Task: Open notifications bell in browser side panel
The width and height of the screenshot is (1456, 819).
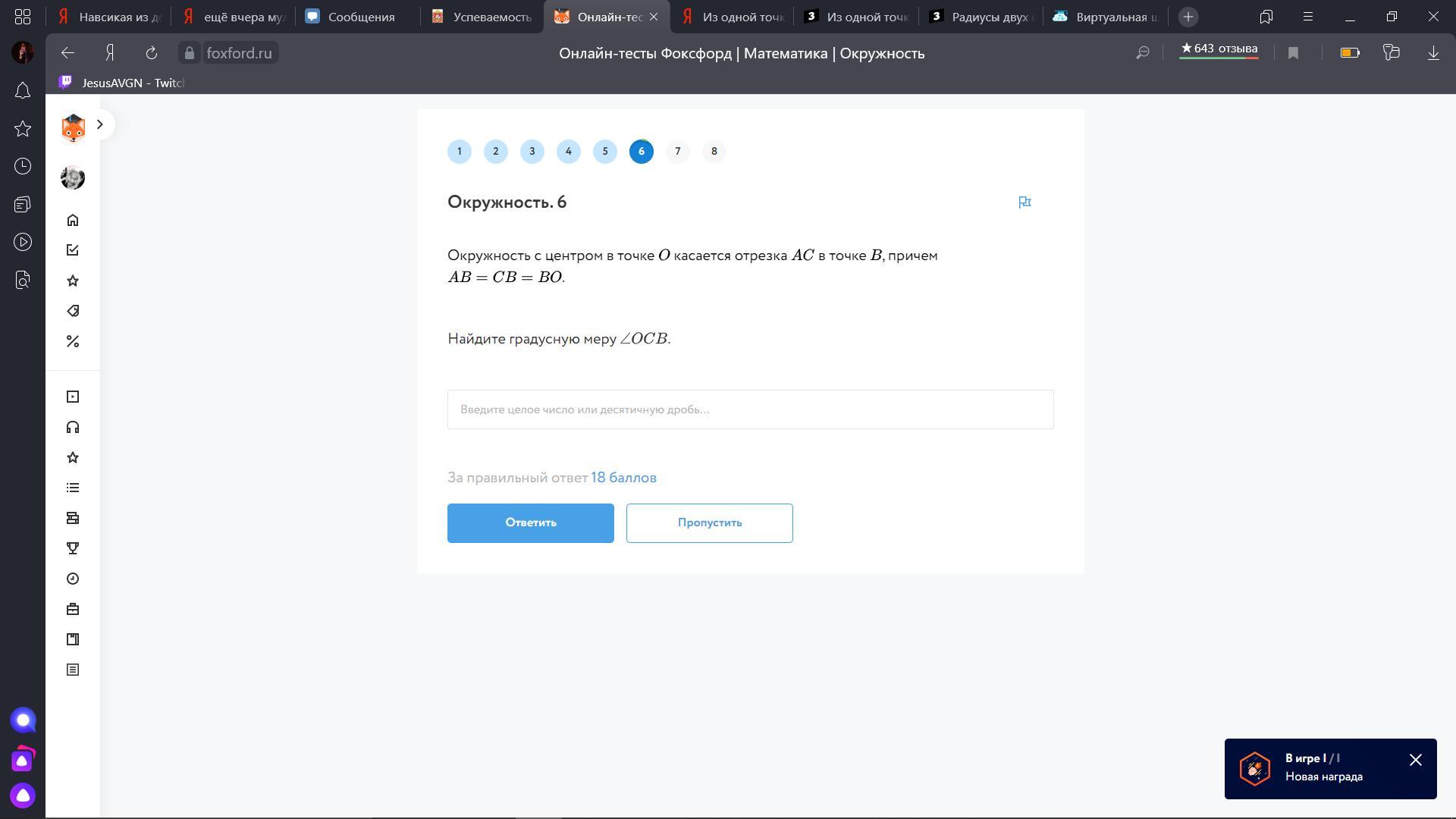Action: tap(23, 91)
